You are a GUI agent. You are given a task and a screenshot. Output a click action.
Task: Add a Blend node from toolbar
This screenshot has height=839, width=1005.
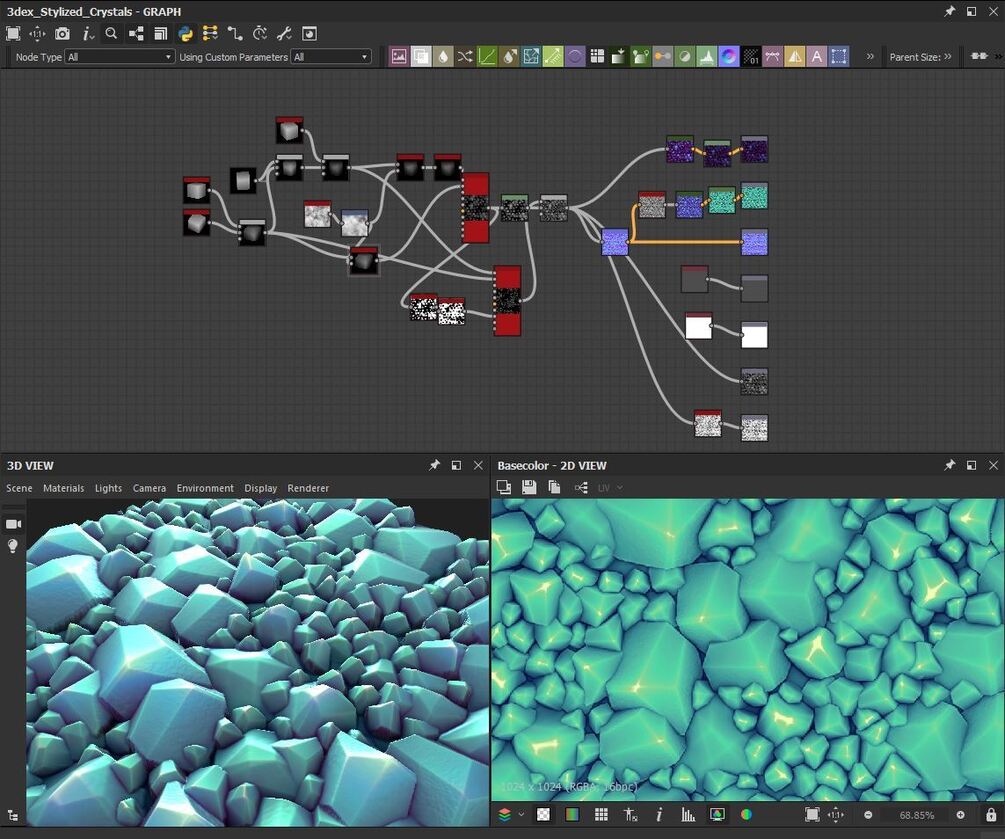(x=420, y=56)
